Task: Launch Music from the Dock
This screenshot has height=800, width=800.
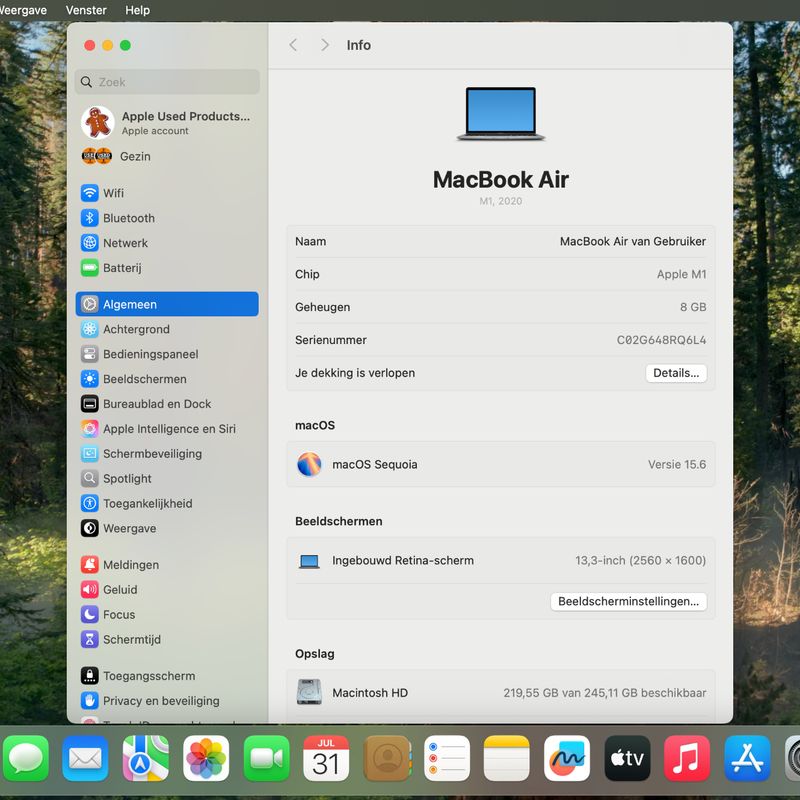Action: [687, 759]
